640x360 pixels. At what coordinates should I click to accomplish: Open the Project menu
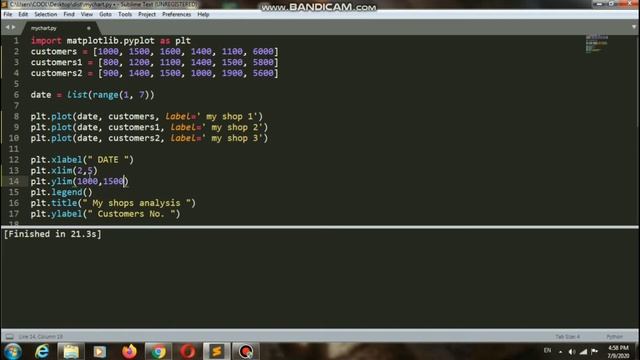tap(147, 14)
